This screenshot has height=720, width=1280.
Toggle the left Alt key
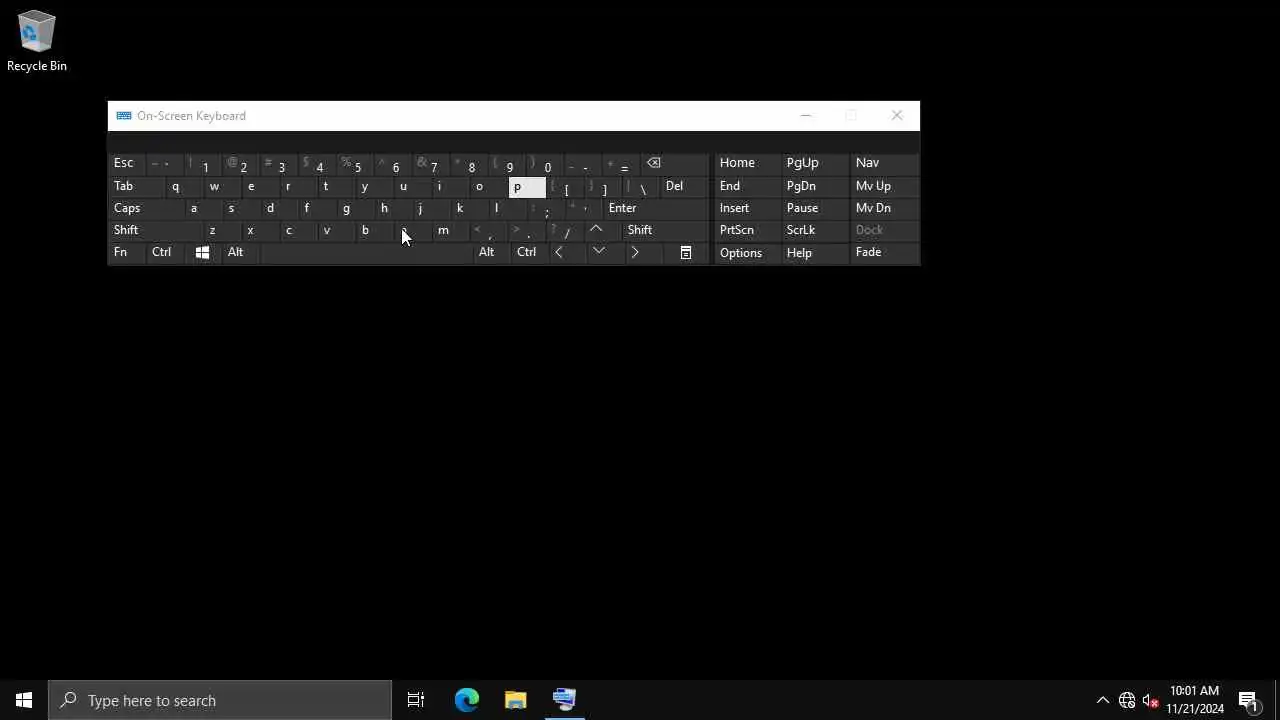pyautogui.click(x=240, y=253)
